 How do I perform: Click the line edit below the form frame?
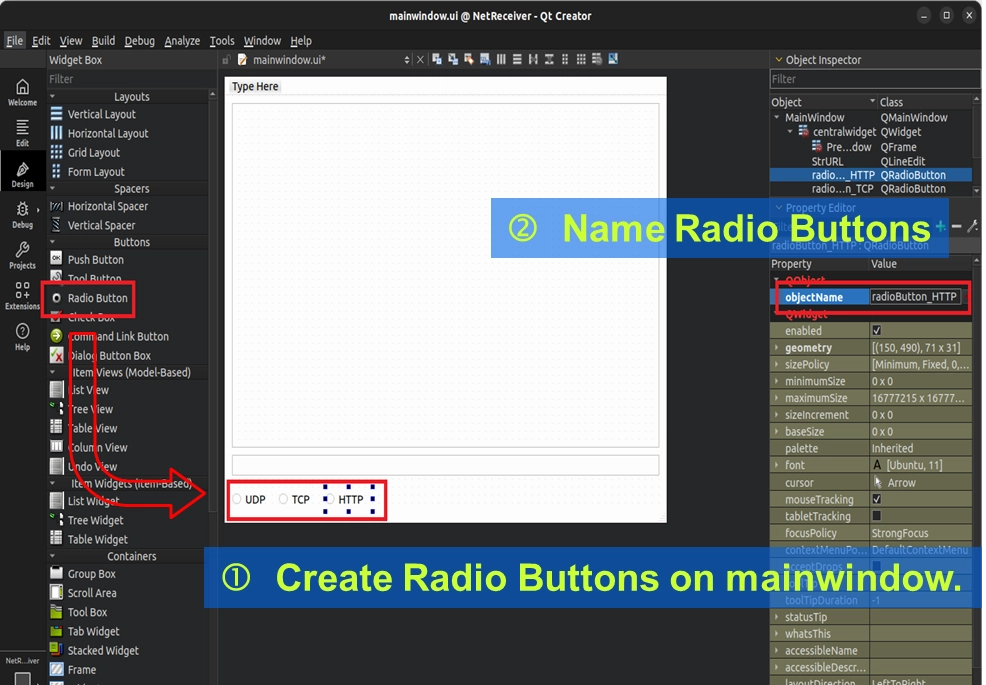coord(445,465)
